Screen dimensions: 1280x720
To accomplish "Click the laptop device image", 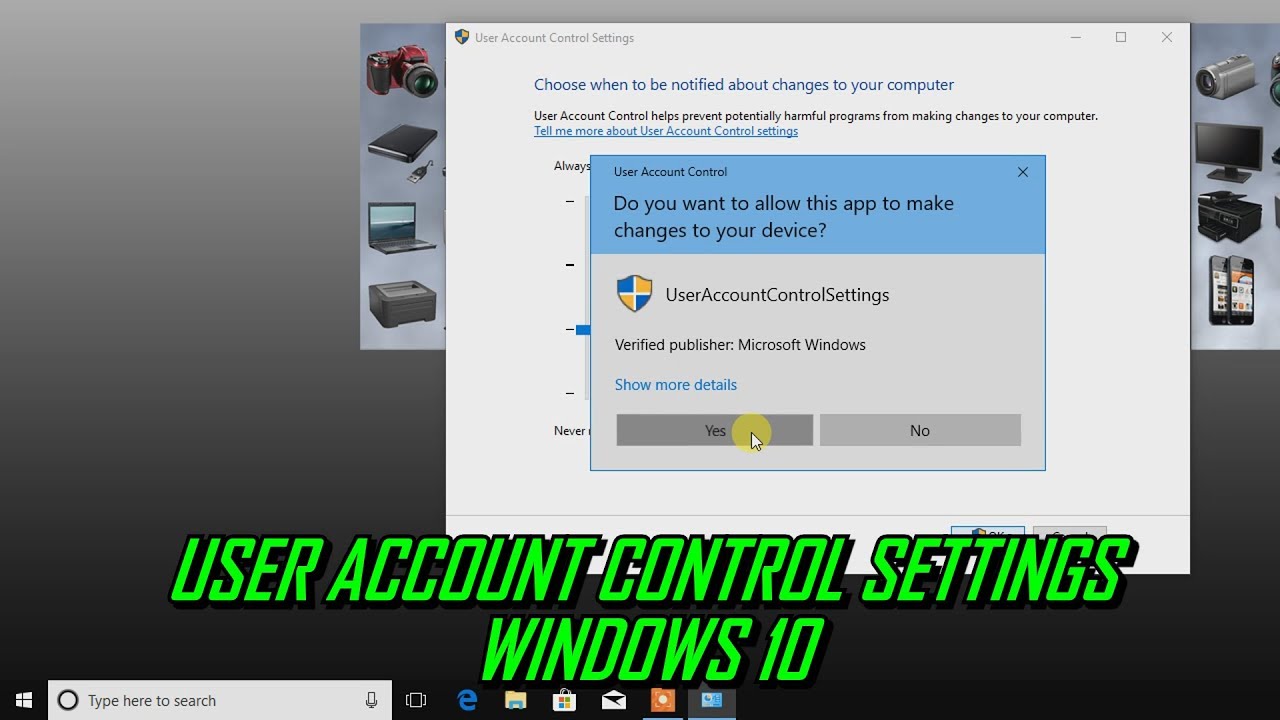I will (403, 228).
